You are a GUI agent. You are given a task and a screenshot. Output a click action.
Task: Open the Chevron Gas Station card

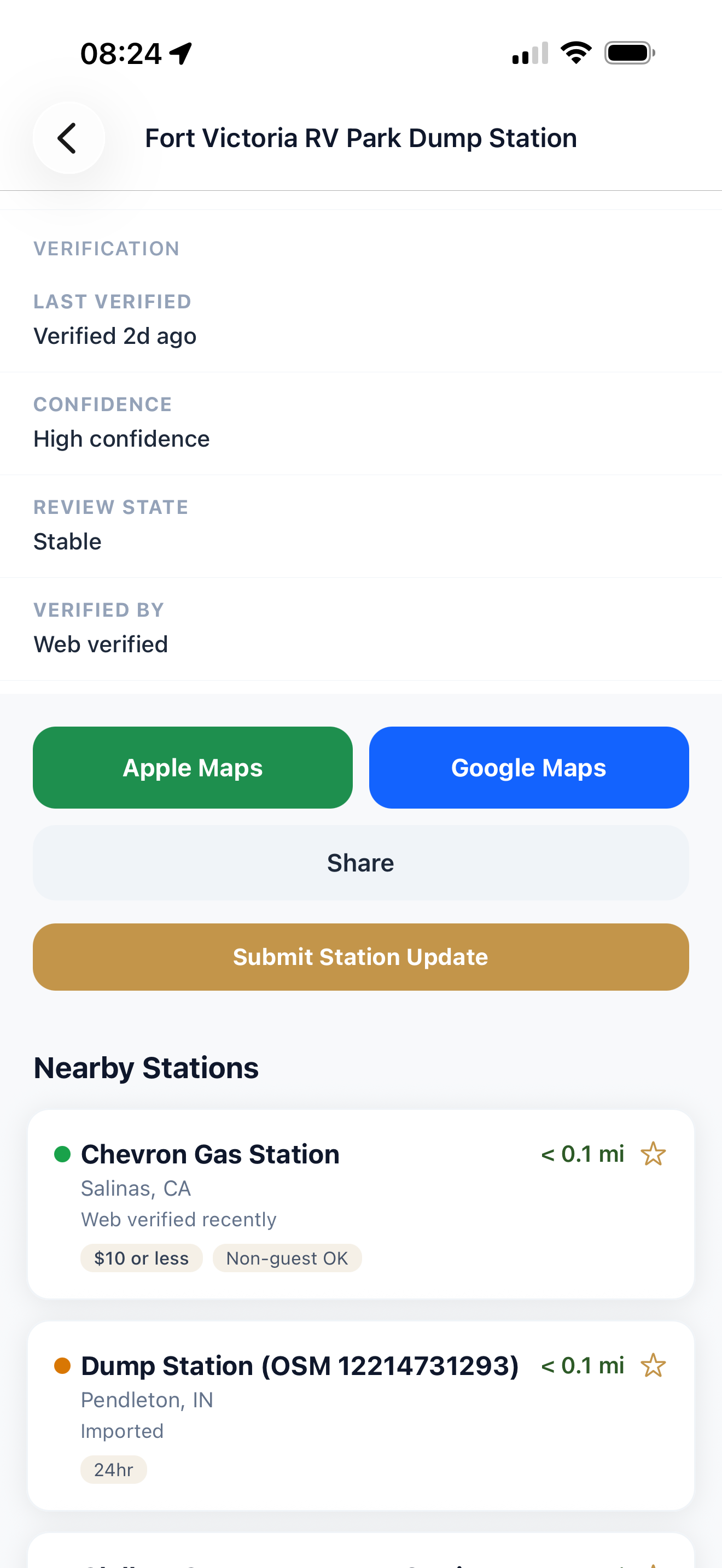(x=361, y=1204)
